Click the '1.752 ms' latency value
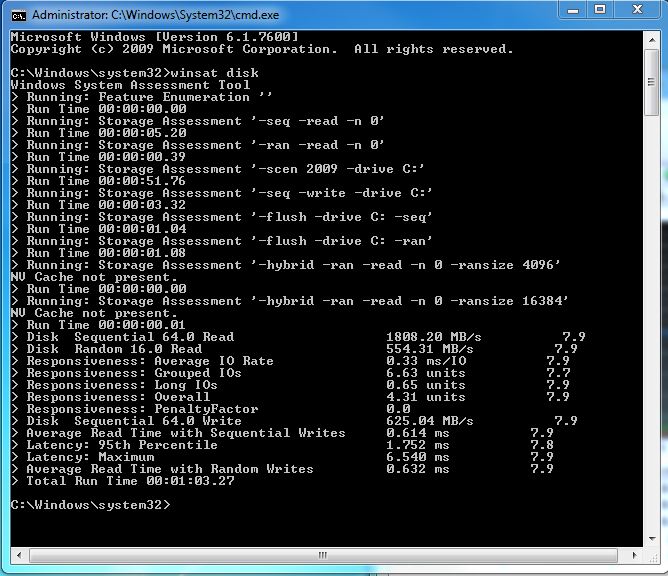This screenshot has width=668, height=576. [418, 445]
